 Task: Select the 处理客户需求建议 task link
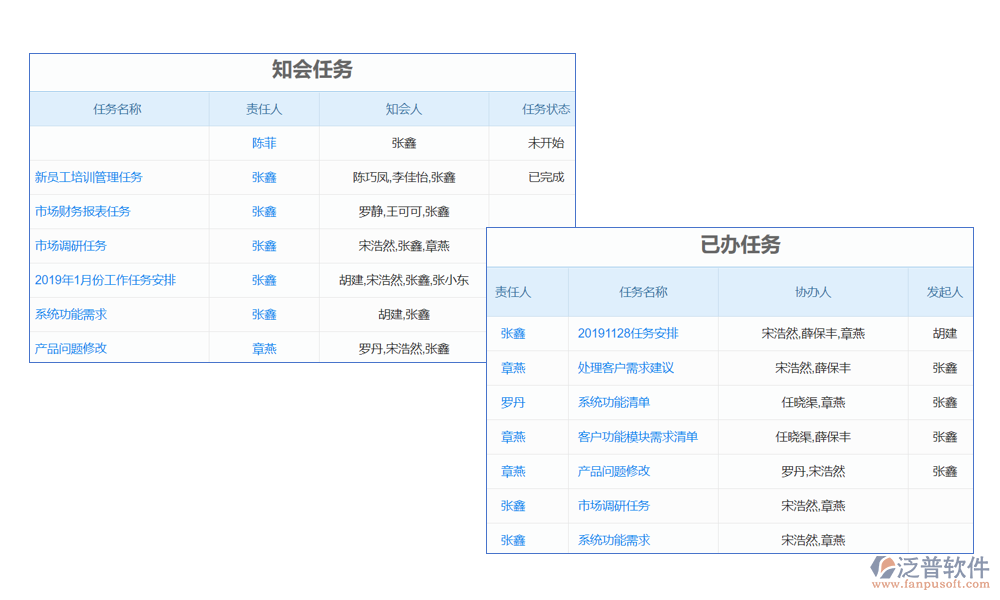click(625, 368)
